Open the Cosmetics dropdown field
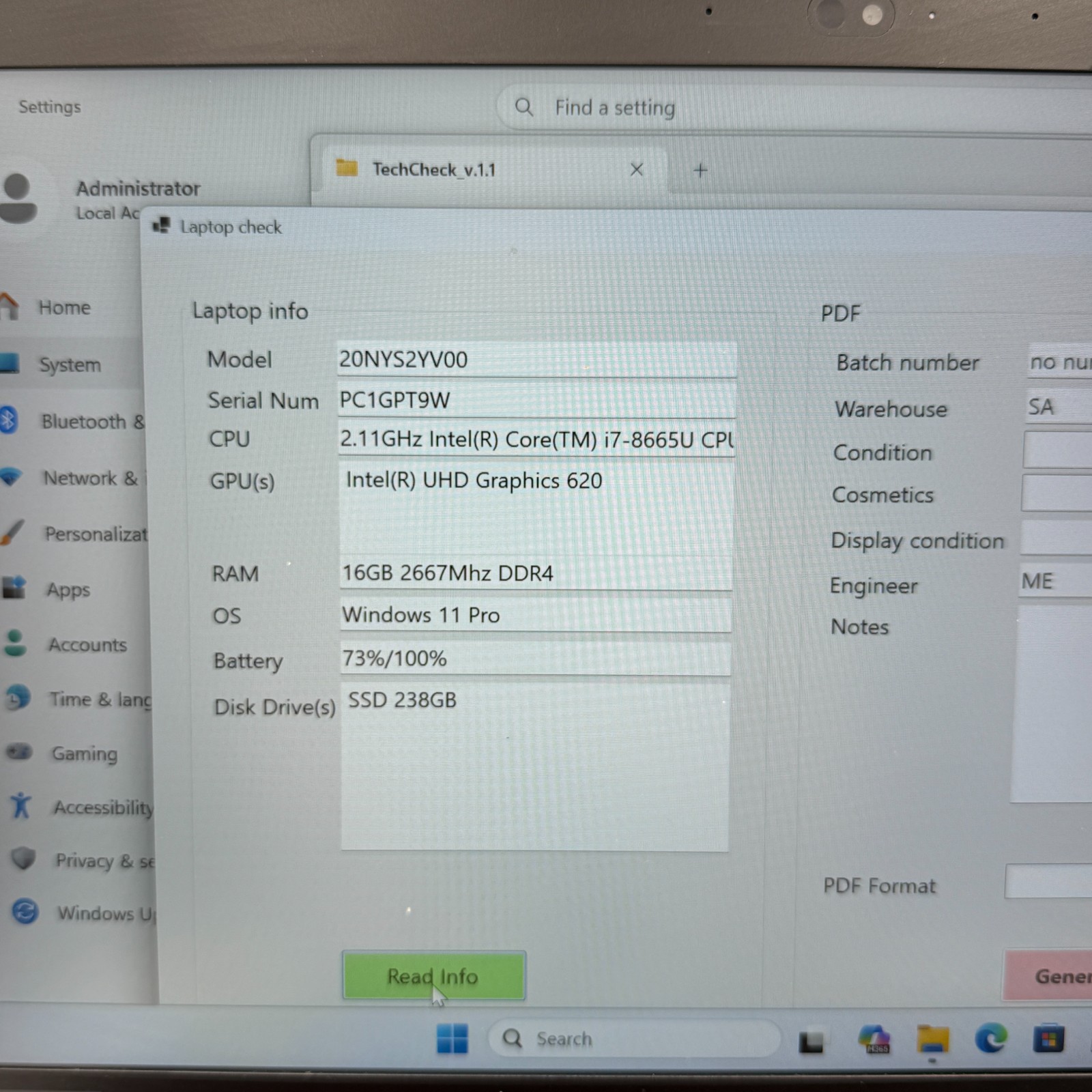This screenshot has width=1092, height=1092. tap(1057, 493)
